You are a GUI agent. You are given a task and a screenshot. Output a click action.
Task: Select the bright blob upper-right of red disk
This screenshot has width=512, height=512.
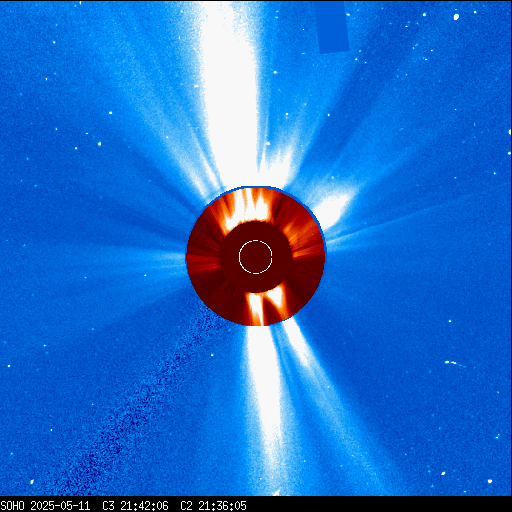(333, 208)
